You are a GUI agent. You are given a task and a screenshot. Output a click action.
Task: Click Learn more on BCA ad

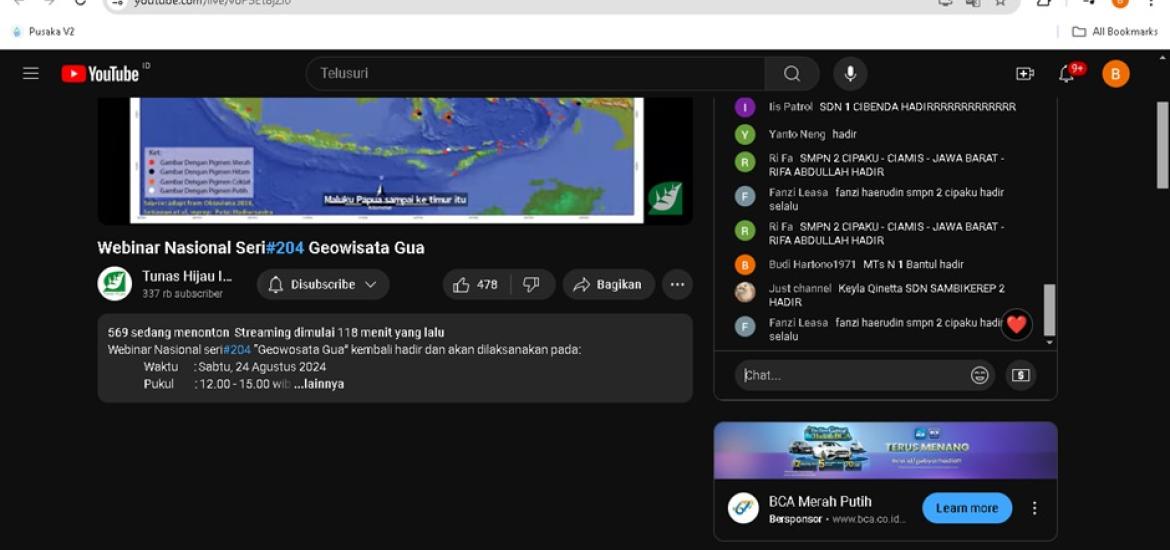coord(967,508)
